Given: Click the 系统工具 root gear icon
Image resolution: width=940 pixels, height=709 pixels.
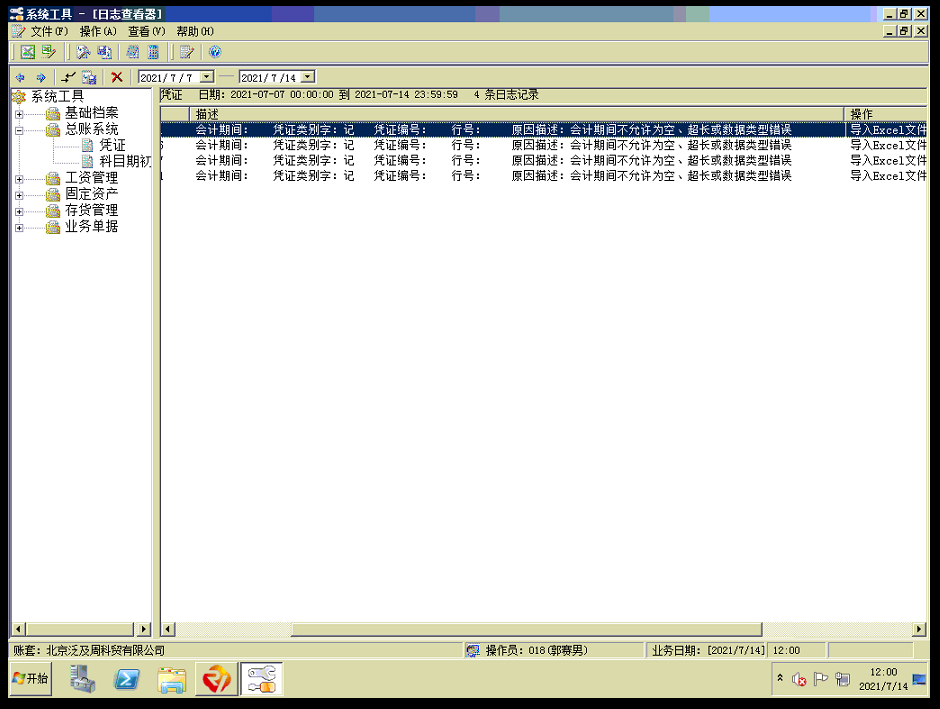Looking at the screenshot, I should (19, 96).
